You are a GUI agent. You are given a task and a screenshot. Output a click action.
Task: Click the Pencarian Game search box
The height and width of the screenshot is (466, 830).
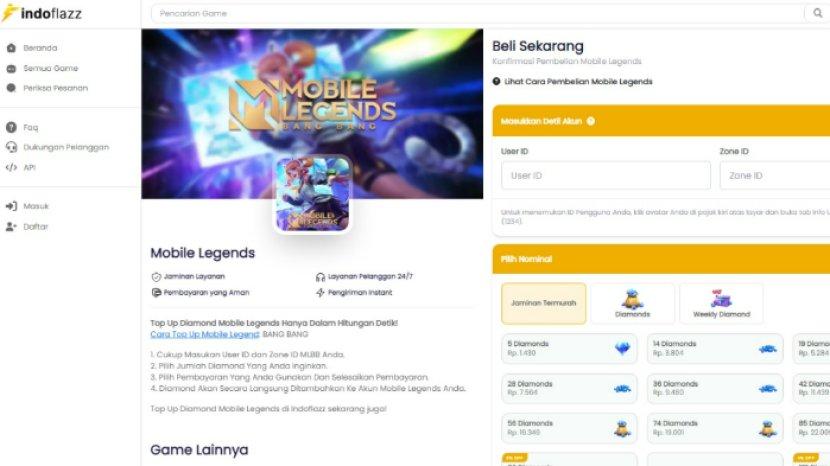[476, 13]
